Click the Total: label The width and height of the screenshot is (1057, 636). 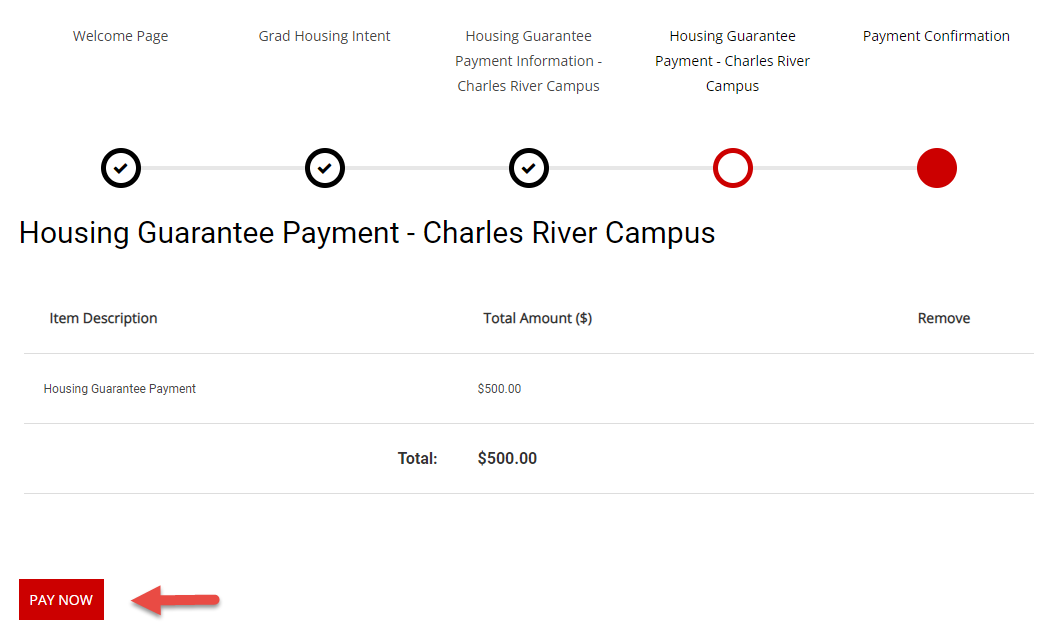(x=418, y=459)
